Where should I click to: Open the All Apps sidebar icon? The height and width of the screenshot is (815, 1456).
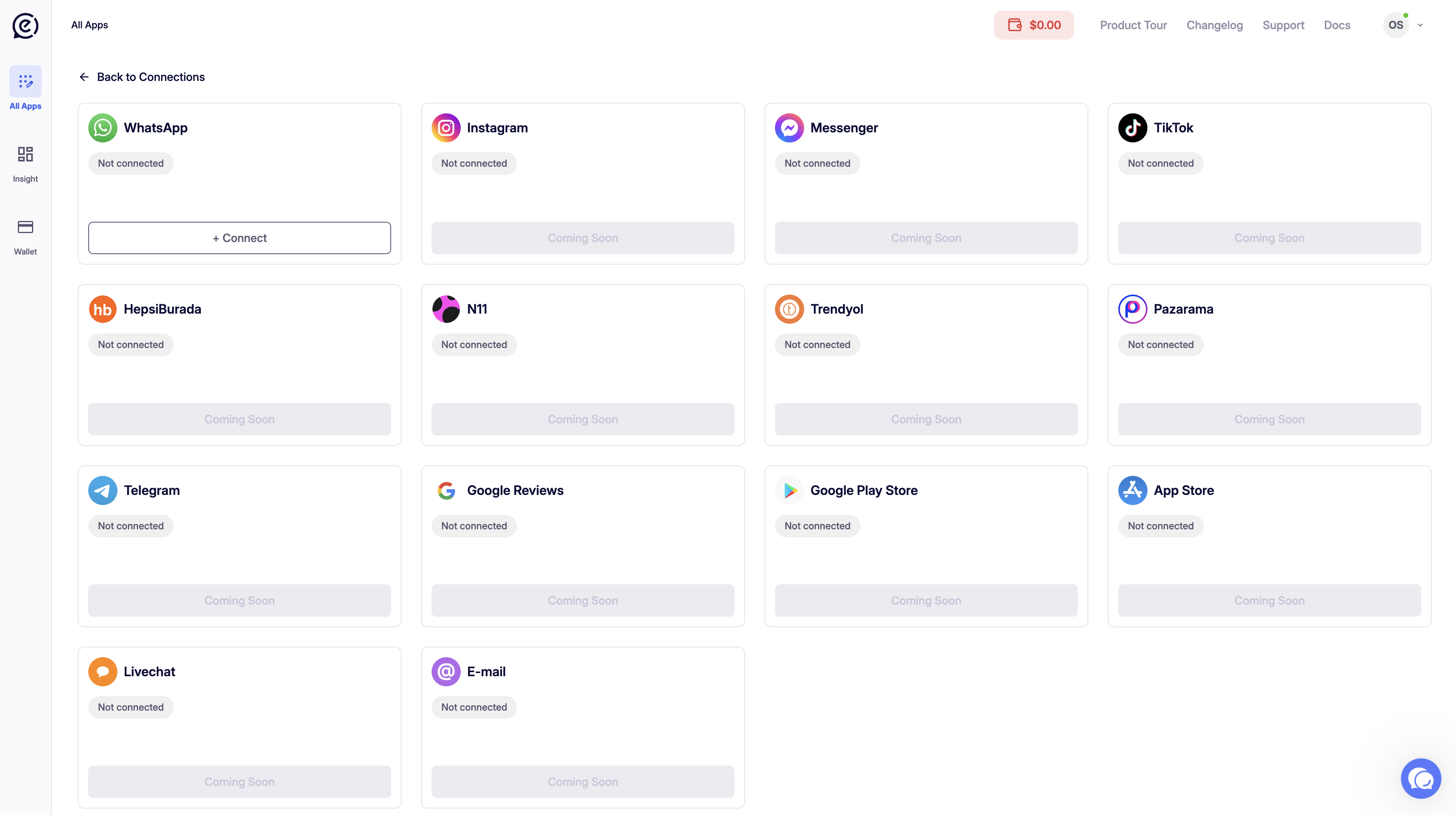click(26, 81)
